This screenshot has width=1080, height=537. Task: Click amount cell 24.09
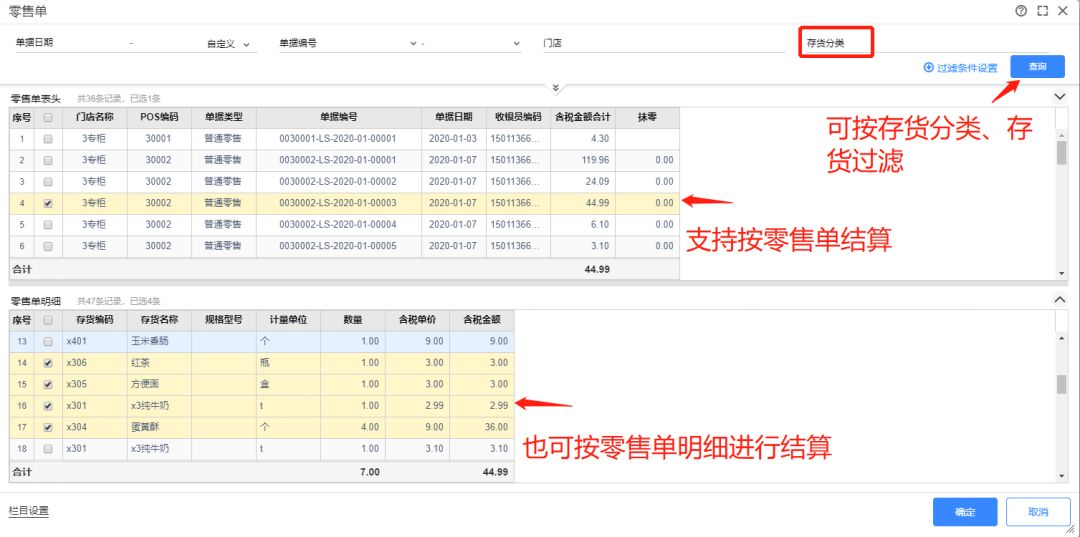(583, 182)
